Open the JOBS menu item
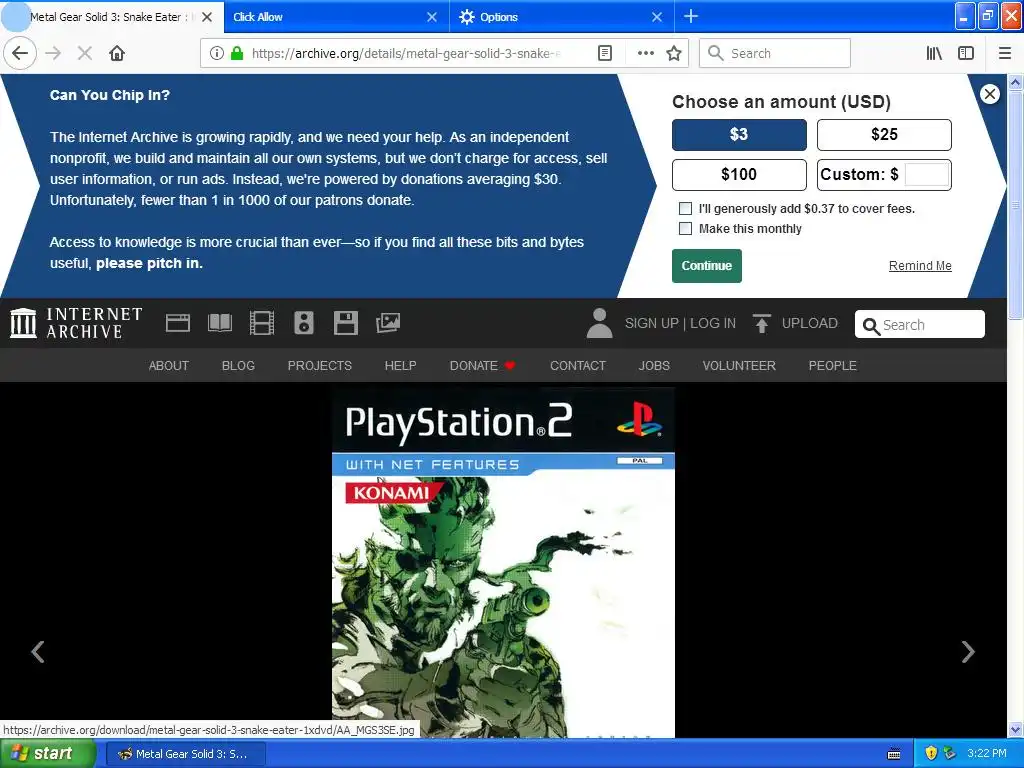The image size is (1024, 768). (x=654, y=366)
